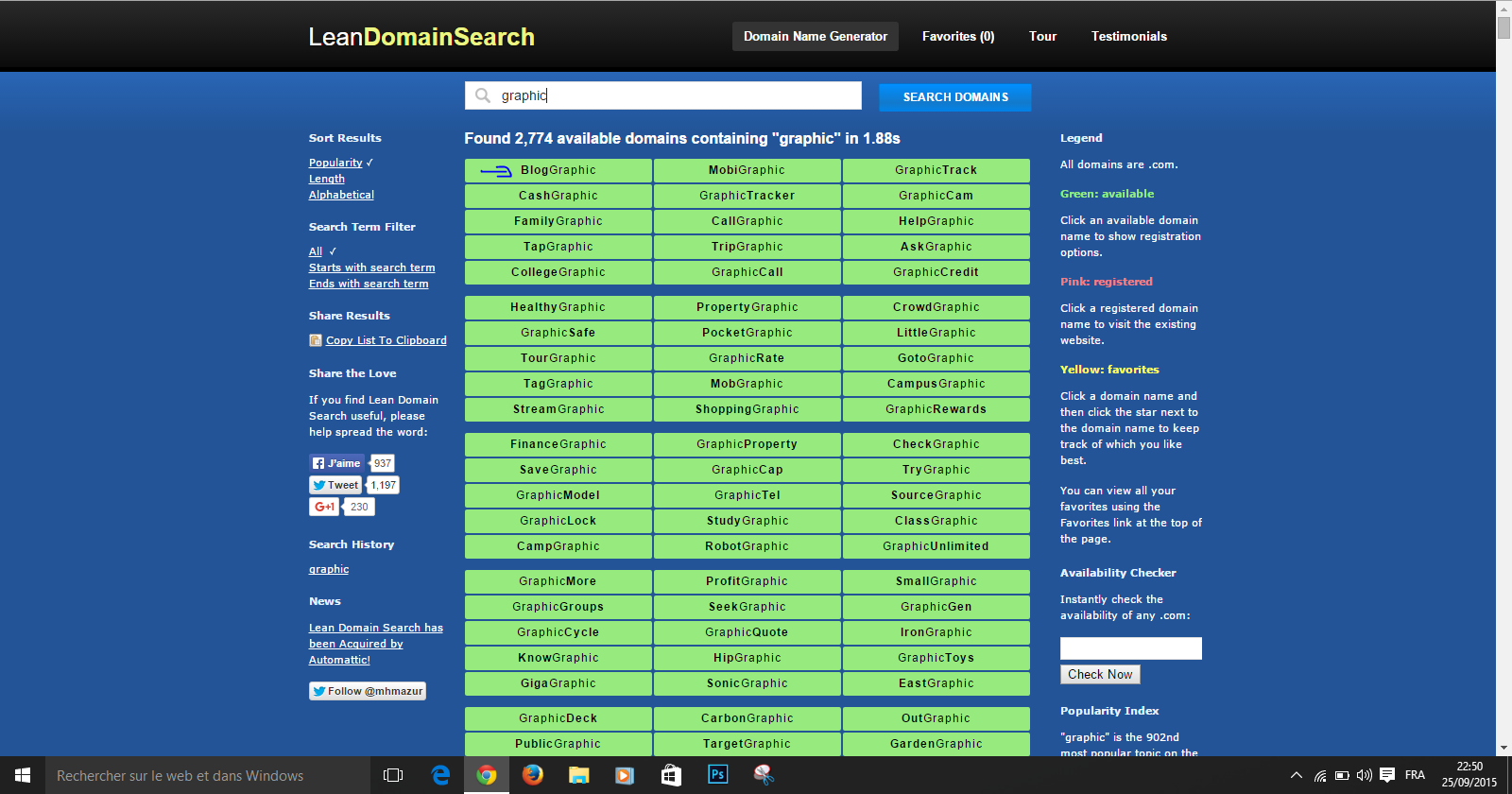
Task: Select the GraphicUnlimited domain
Action: (x=936, y=546)
